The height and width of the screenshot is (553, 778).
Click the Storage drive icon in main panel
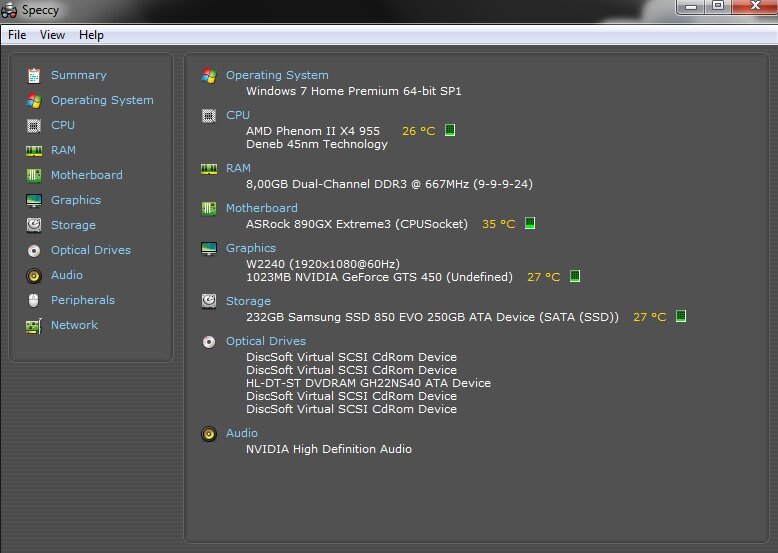(209, 301)
